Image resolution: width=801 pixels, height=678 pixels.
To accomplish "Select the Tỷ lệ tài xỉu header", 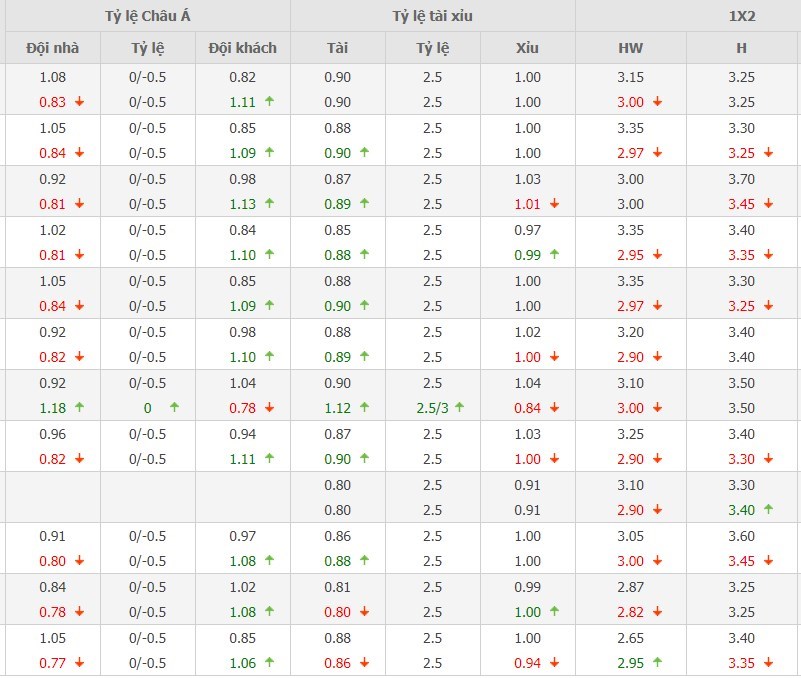I will (432, 16).
